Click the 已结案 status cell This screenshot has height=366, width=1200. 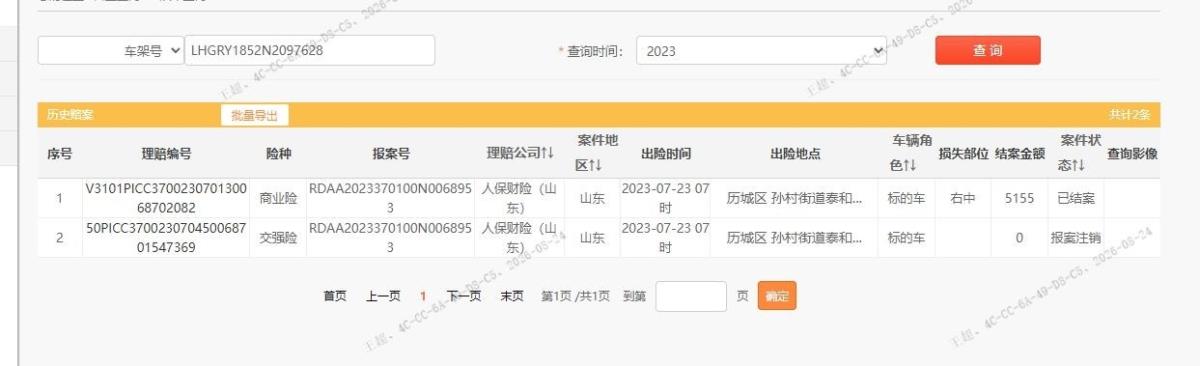[x=1076, y=198]
